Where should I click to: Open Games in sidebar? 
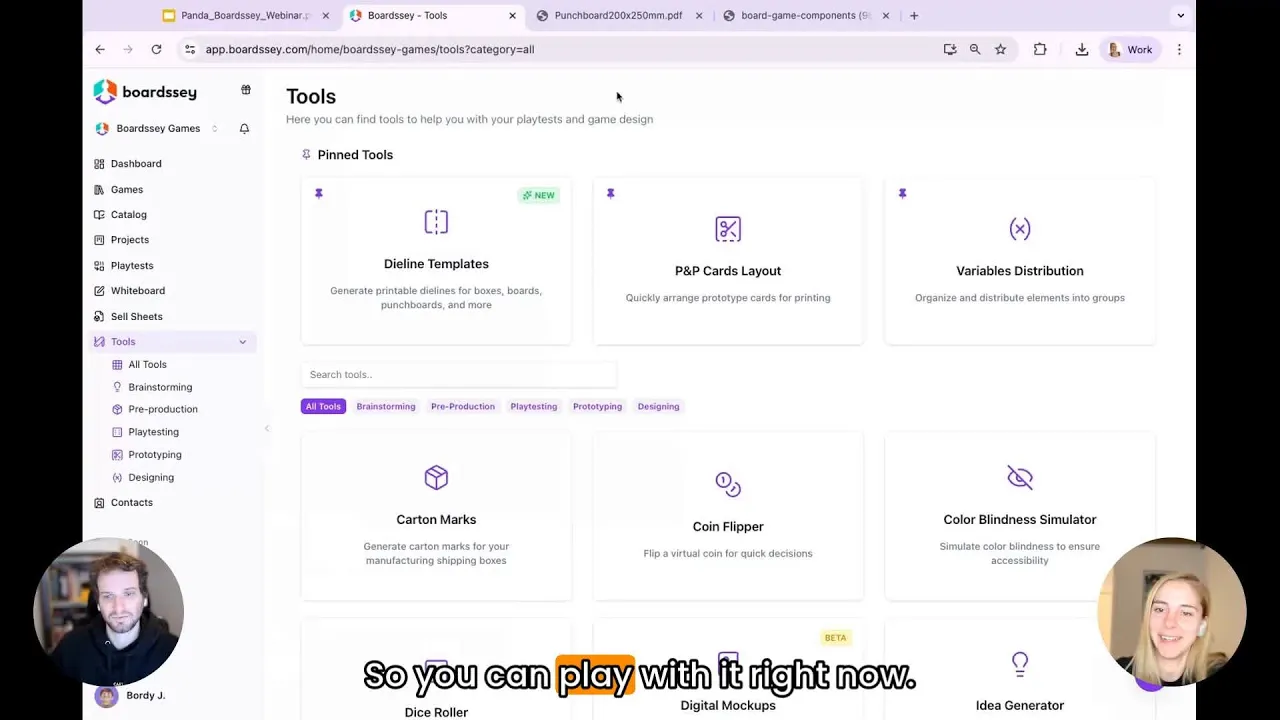point(127,189)
